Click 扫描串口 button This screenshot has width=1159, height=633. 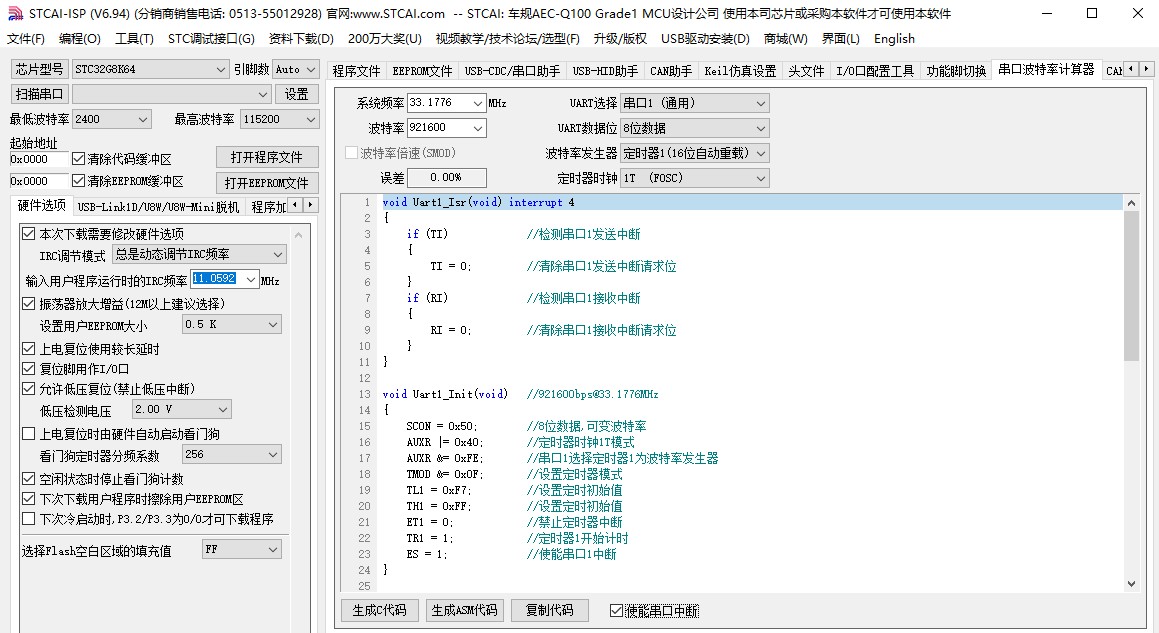39,95
